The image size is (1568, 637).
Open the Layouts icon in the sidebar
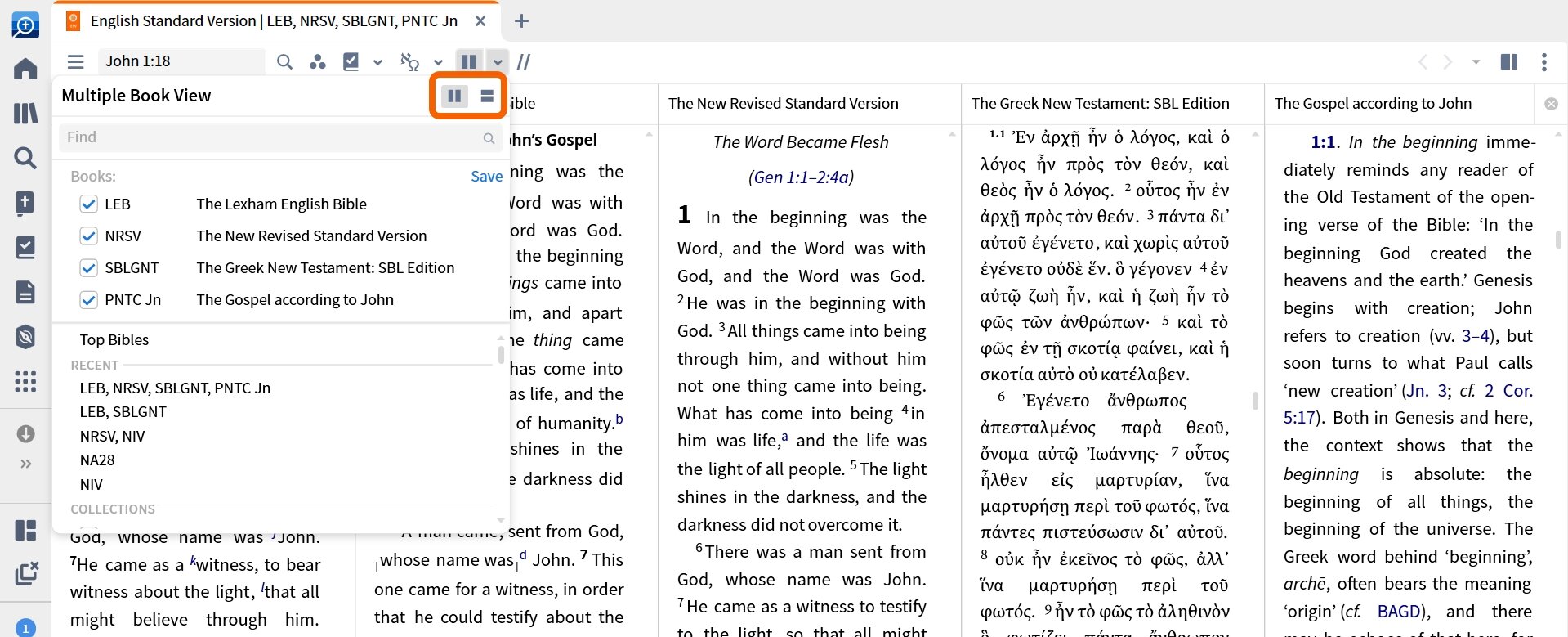(25, 530)
